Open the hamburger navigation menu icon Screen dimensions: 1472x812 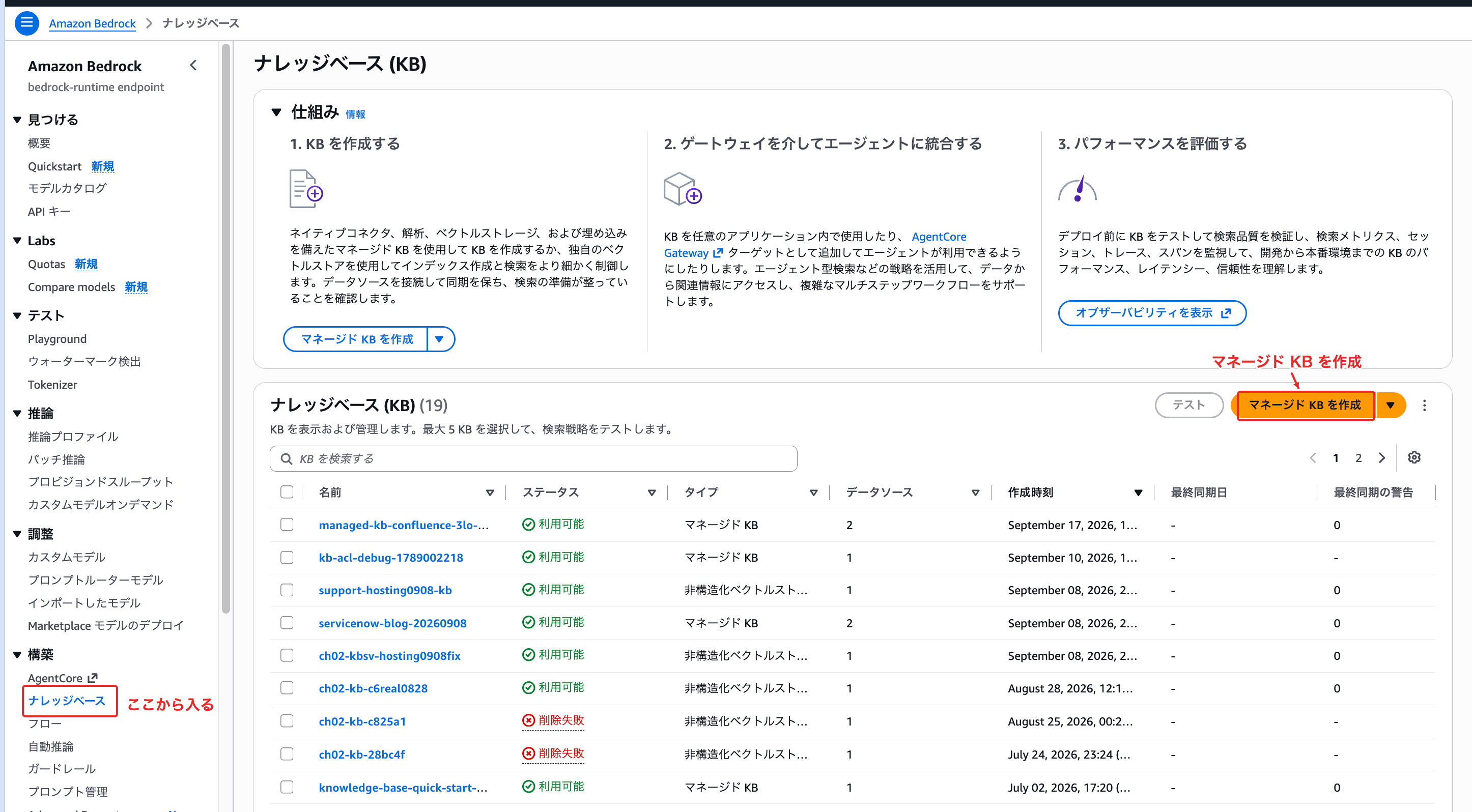(x=26, y=23)
